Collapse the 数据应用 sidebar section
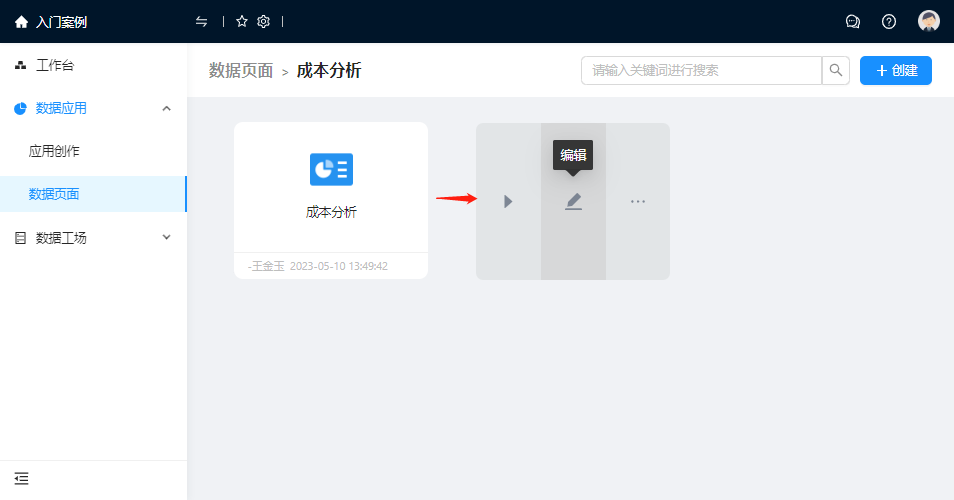 pos(166,108)
